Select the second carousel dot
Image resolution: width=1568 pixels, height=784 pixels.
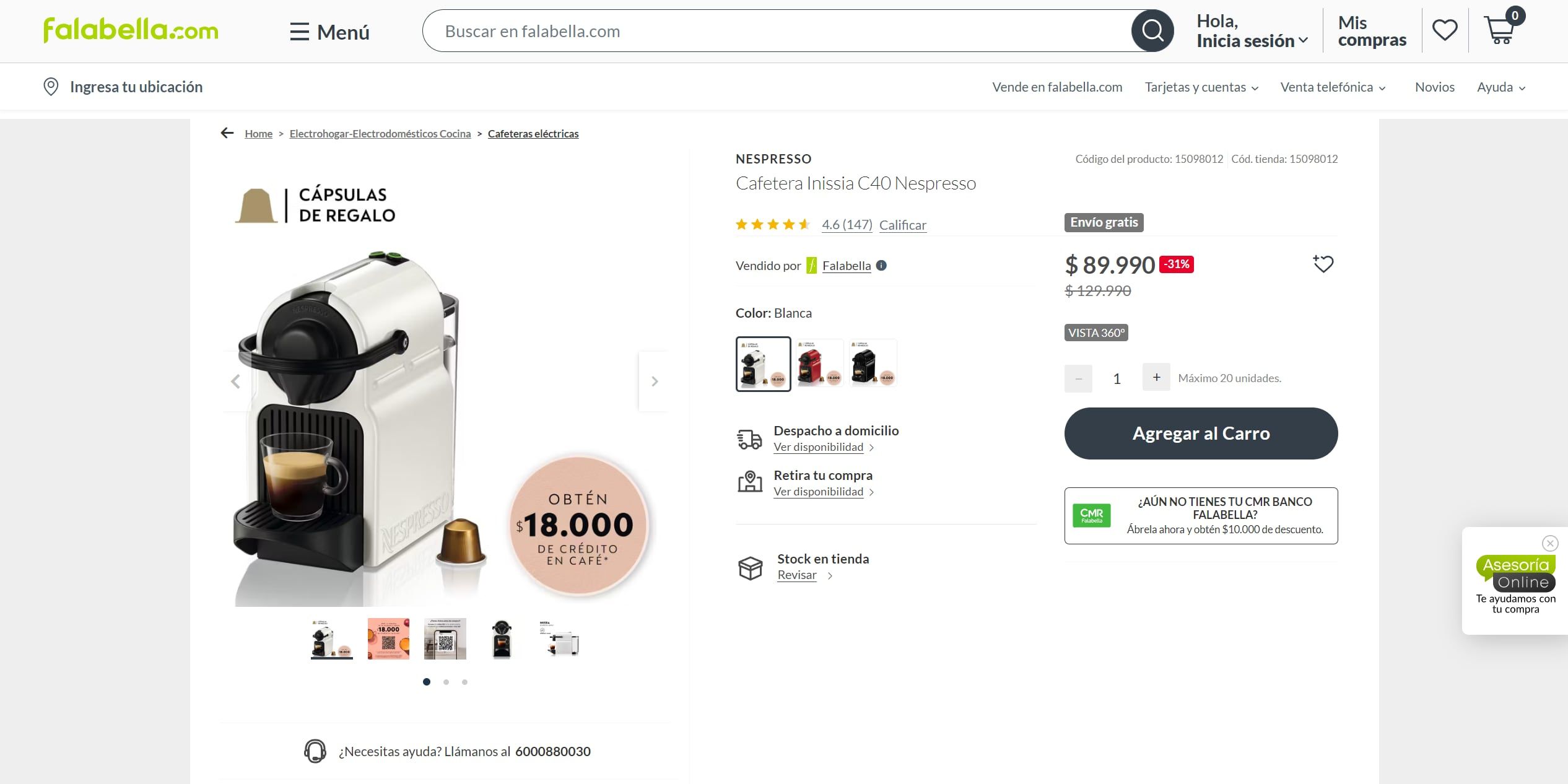coord(445,681)
